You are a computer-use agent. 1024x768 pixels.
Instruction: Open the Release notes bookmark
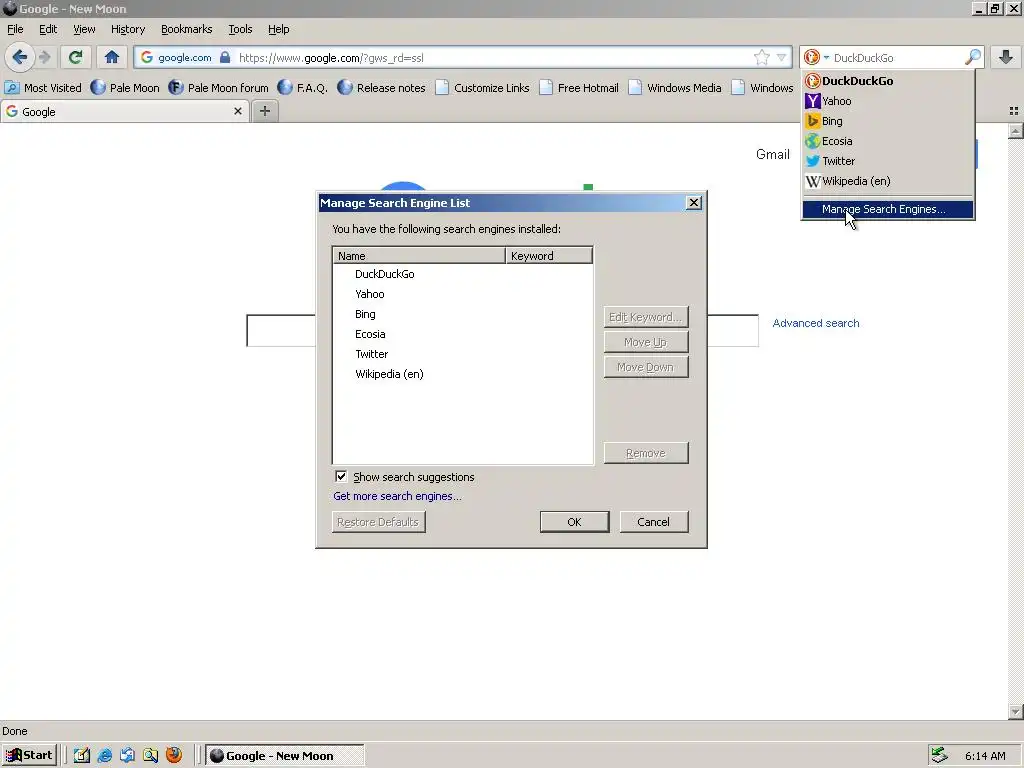pos(381,88)
